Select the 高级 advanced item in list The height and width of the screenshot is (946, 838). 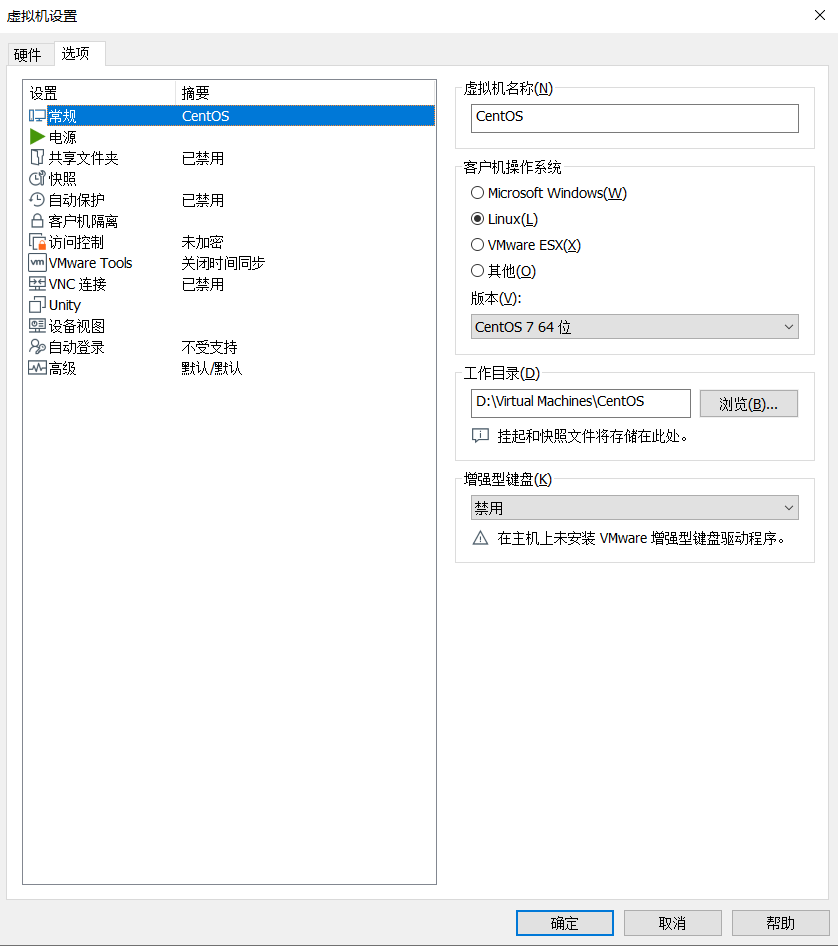coord(62,368)
